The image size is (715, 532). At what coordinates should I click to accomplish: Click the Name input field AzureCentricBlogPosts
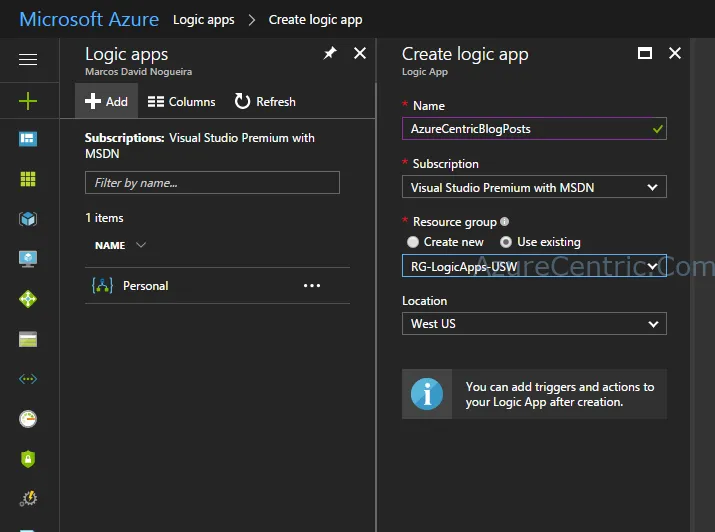pos(534,129)
